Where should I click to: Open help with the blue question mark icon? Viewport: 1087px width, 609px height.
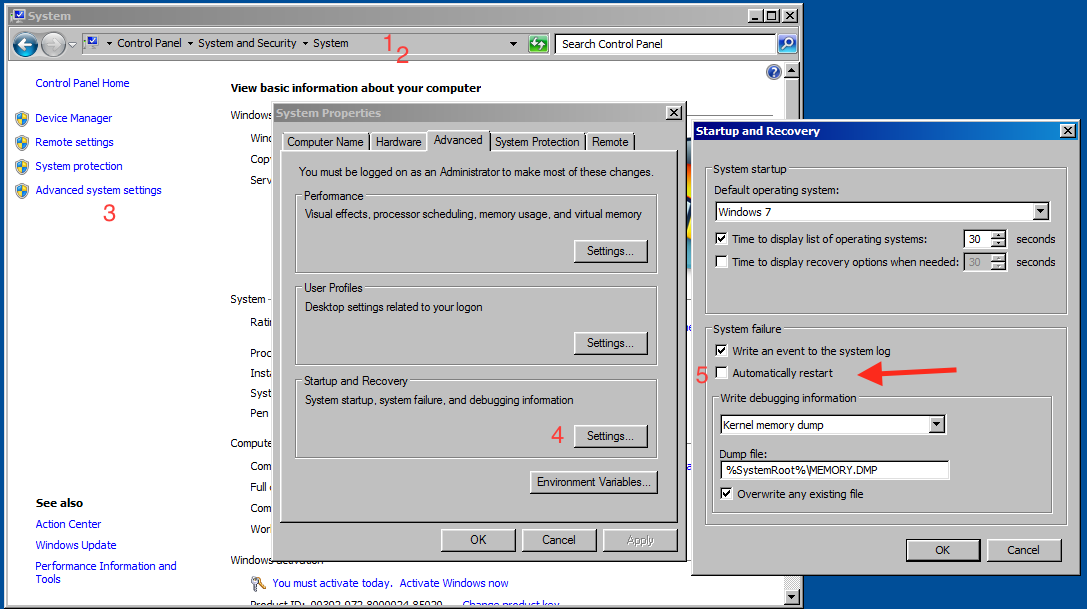click(773, 72)
